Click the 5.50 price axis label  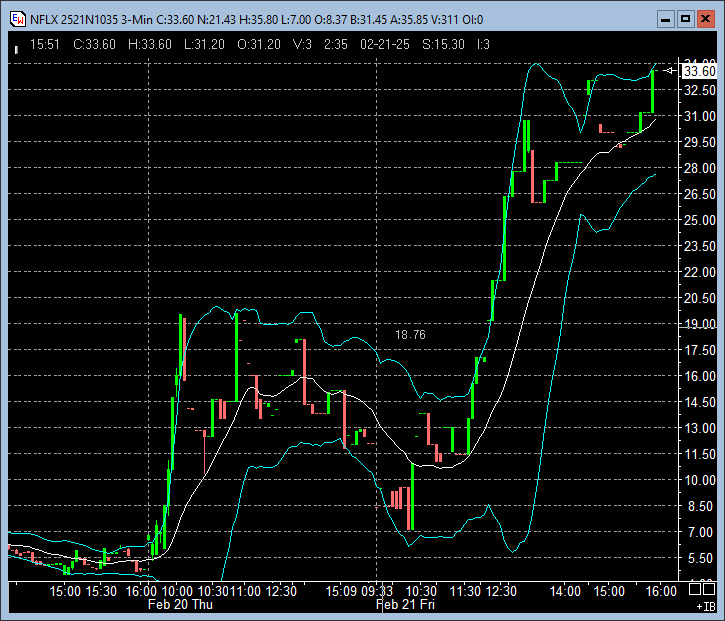(x=702, y=559)
